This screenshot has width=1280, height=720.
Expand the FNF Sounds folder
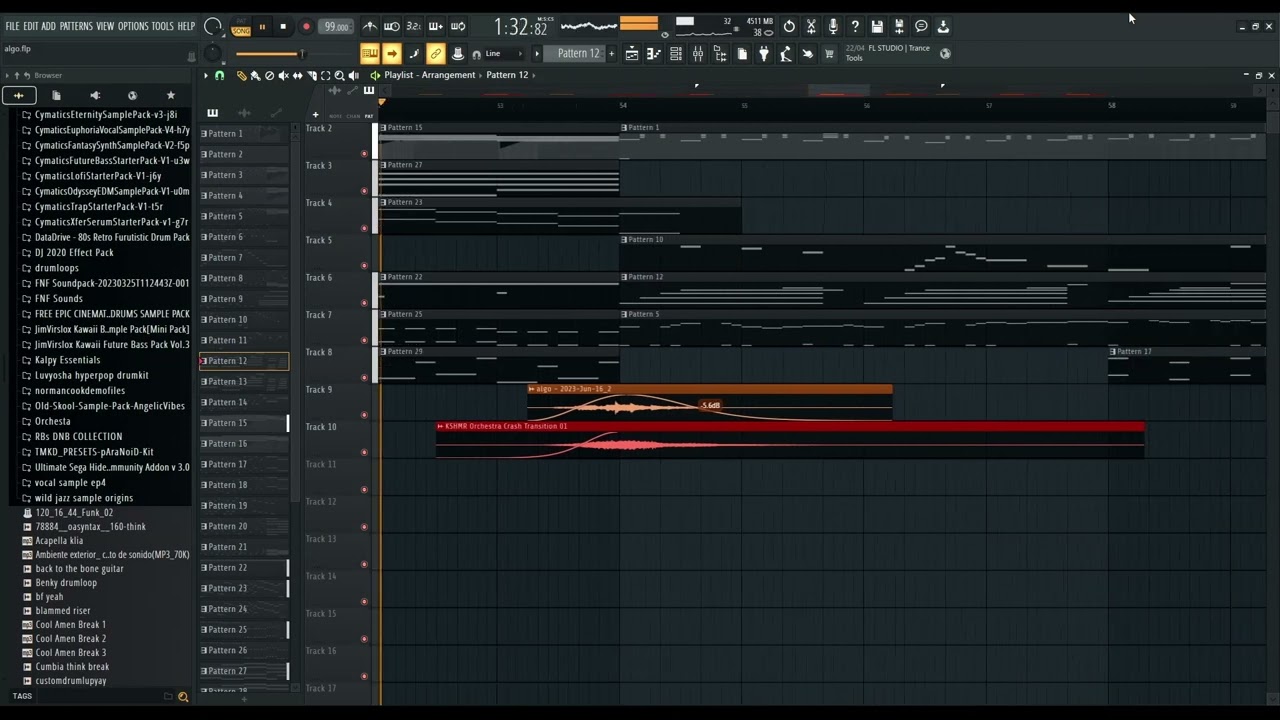coord(52,298)
